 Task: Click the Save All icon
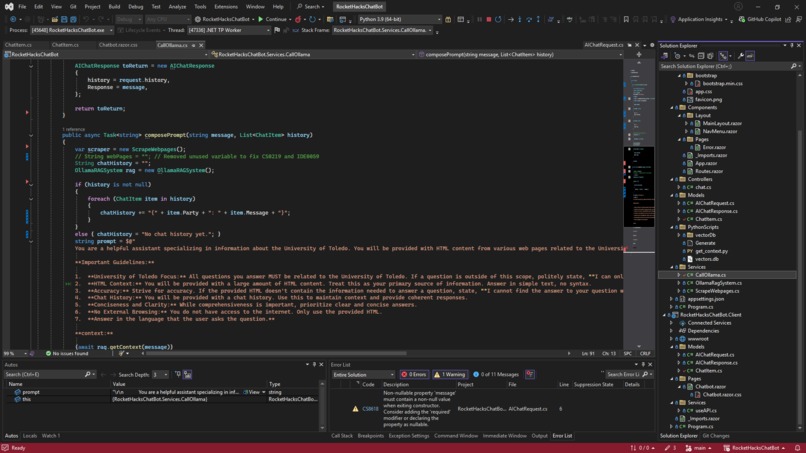pos(74,19)
